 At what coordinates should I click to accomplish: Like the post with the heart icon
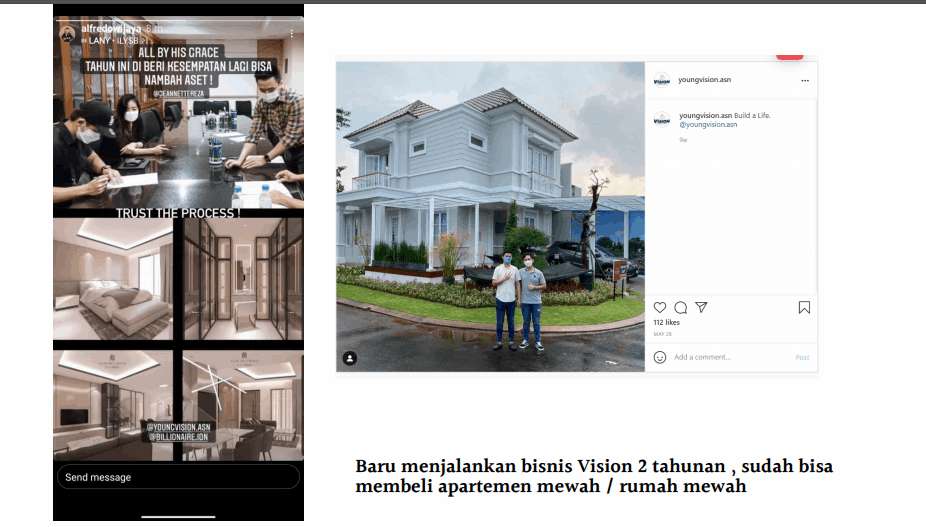(660, 308)
